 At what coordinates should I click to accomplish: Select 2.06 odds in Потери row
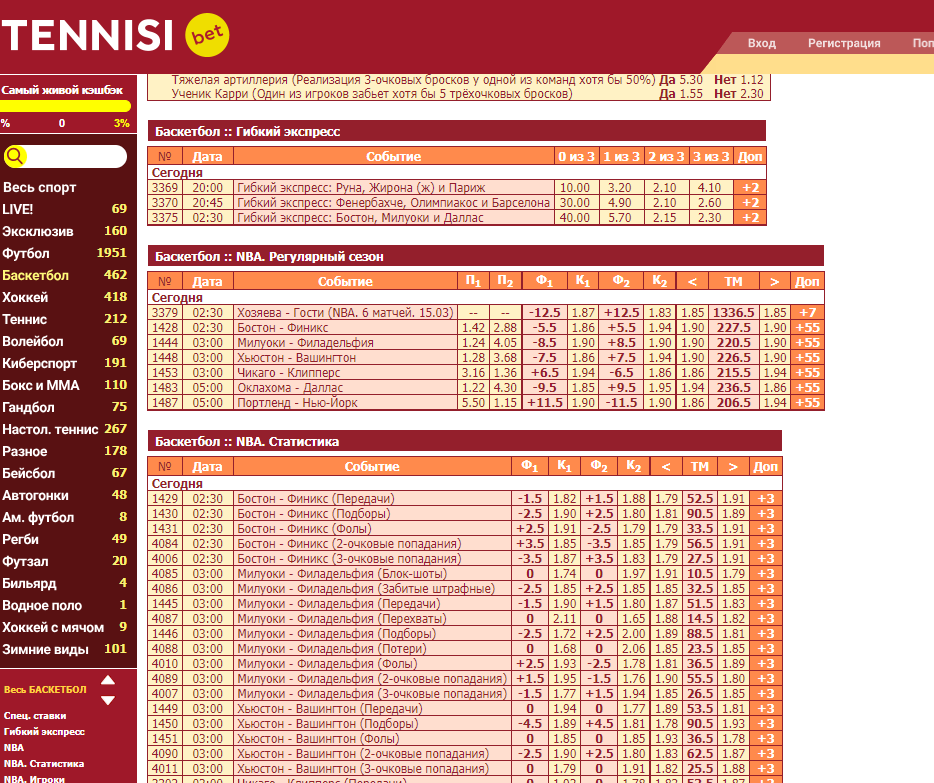pyautogui.click(x=633, y=649)
